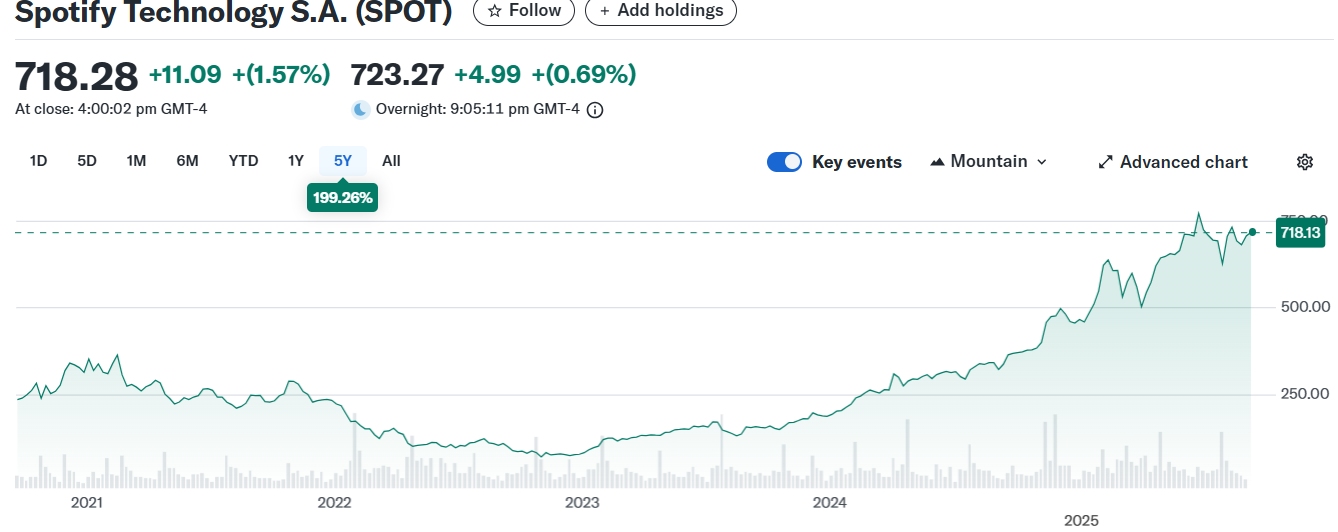Click the 199.26% return badge

coord(342,198)
